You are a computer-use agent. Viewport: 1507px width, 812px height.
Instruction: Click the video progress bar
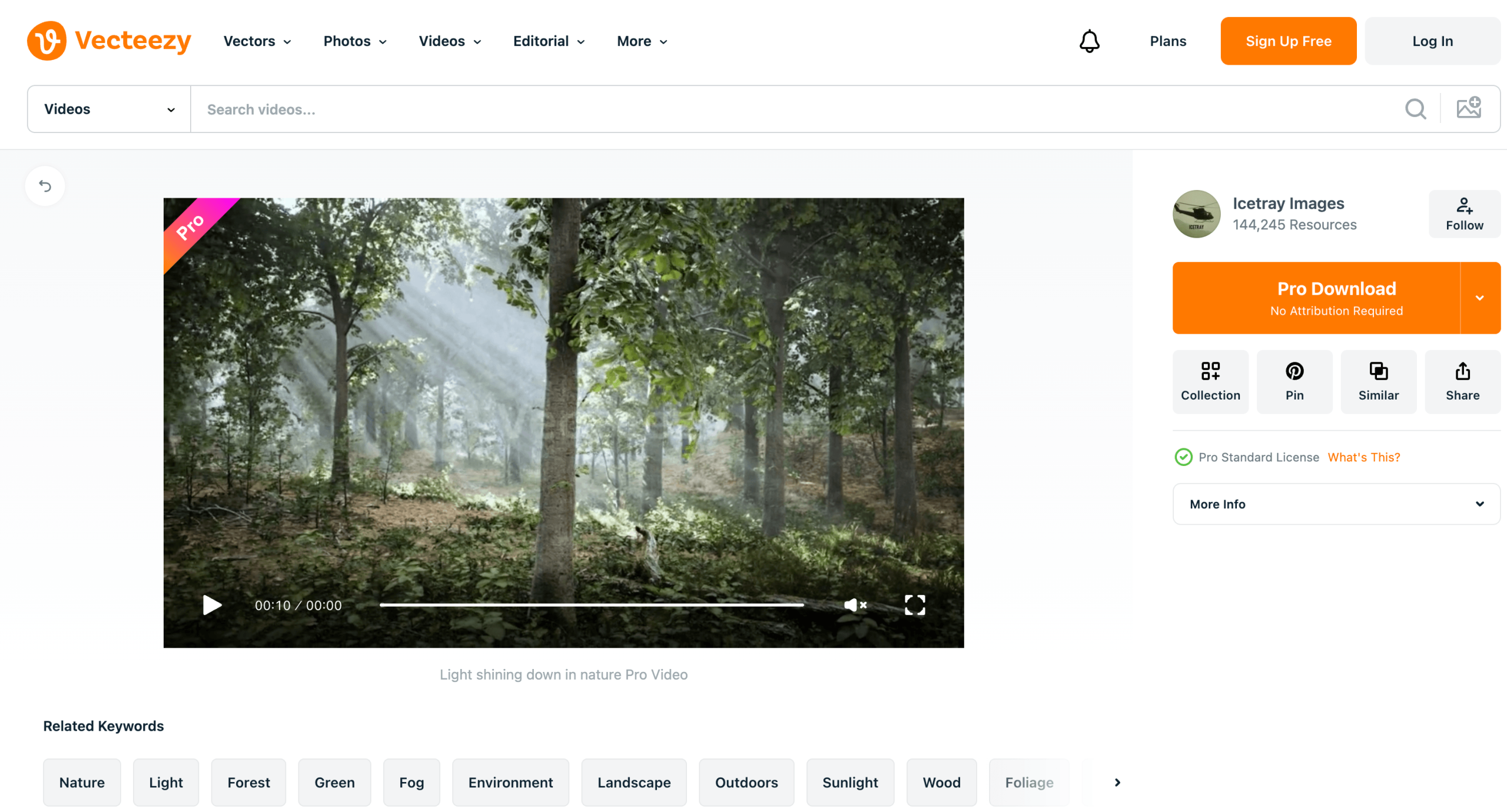592,605
